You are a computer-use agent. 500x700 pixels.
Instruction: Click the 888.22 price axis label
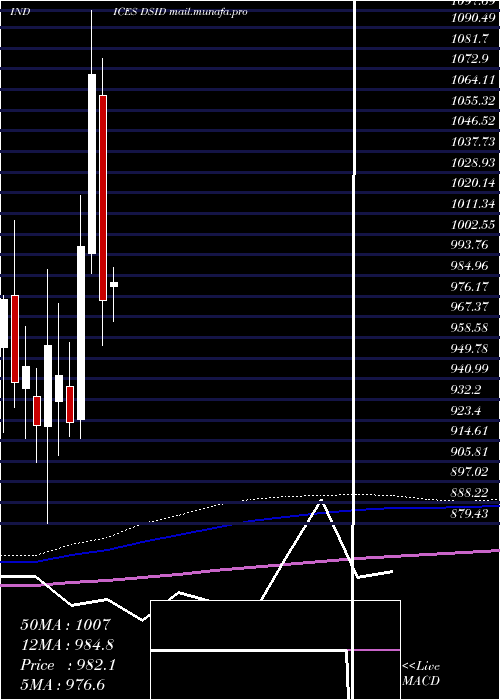470,492
